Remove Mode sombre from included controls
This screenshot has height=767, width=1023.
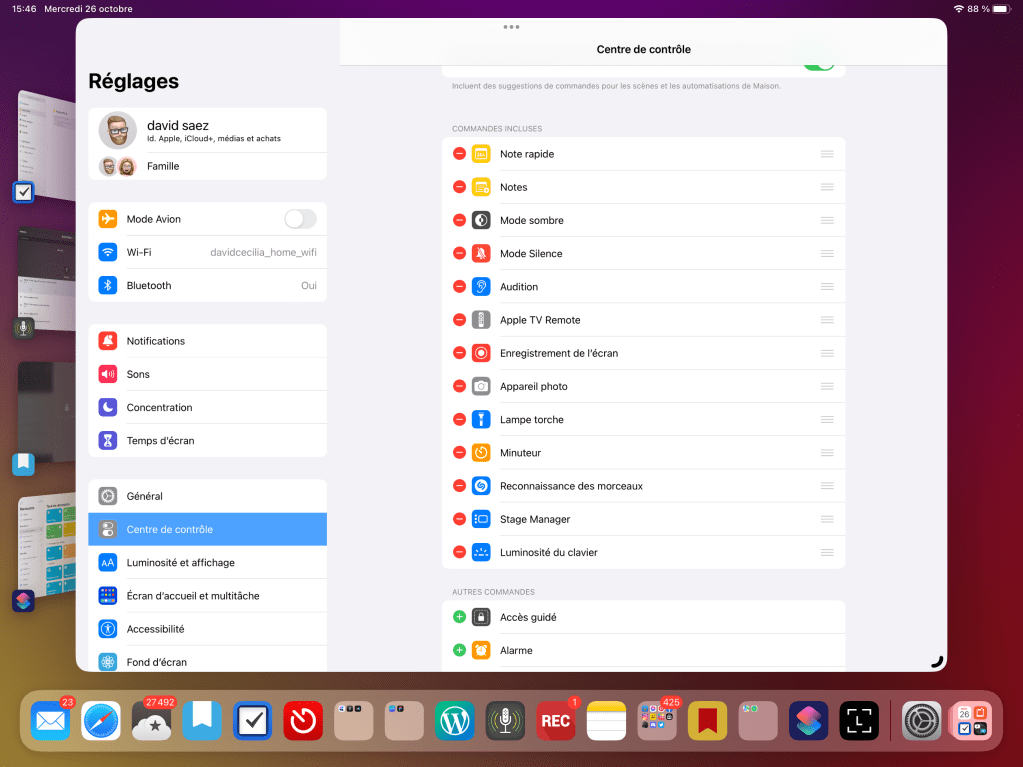459,220
